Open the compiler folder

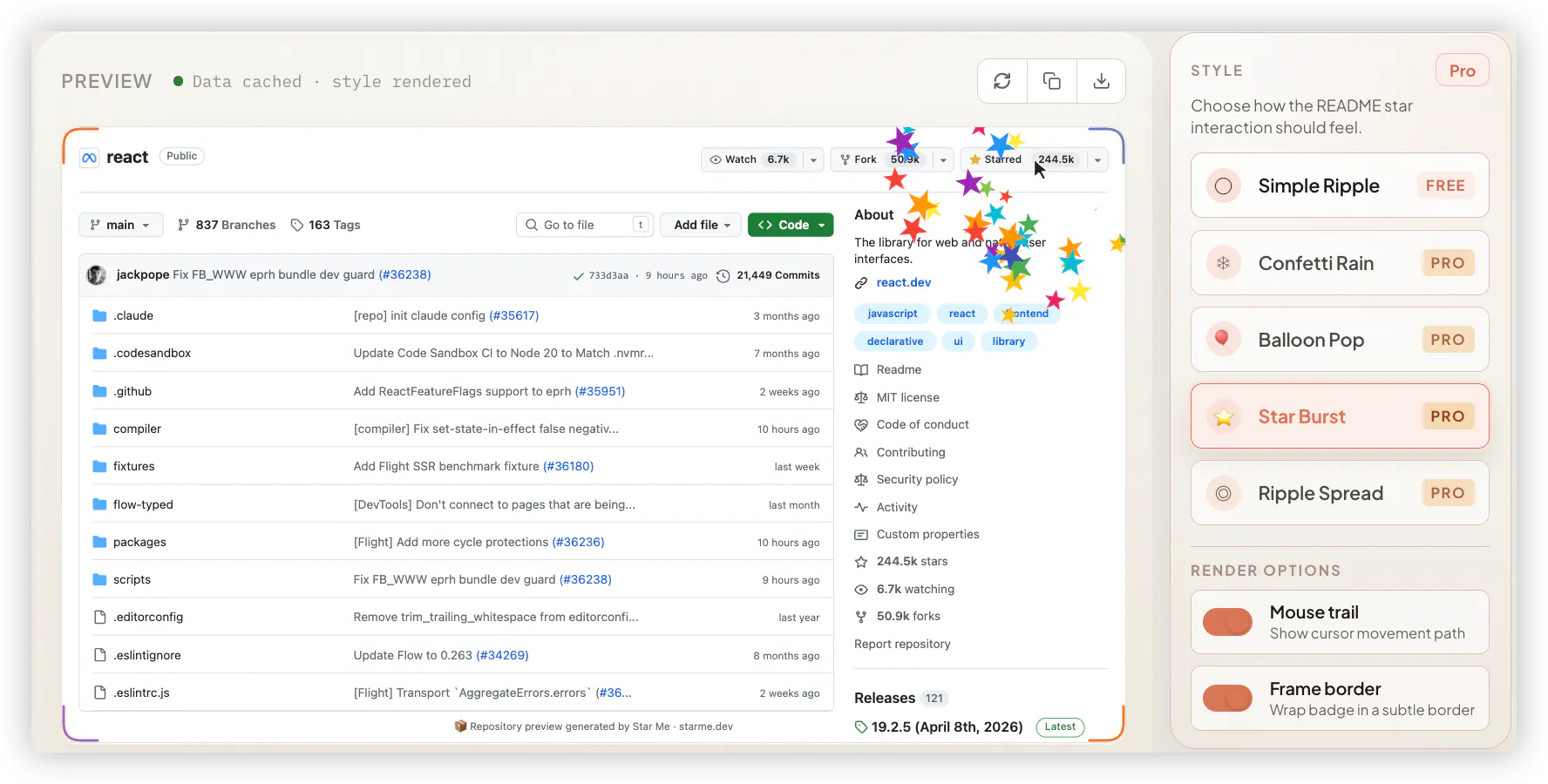tap(137, 429)
